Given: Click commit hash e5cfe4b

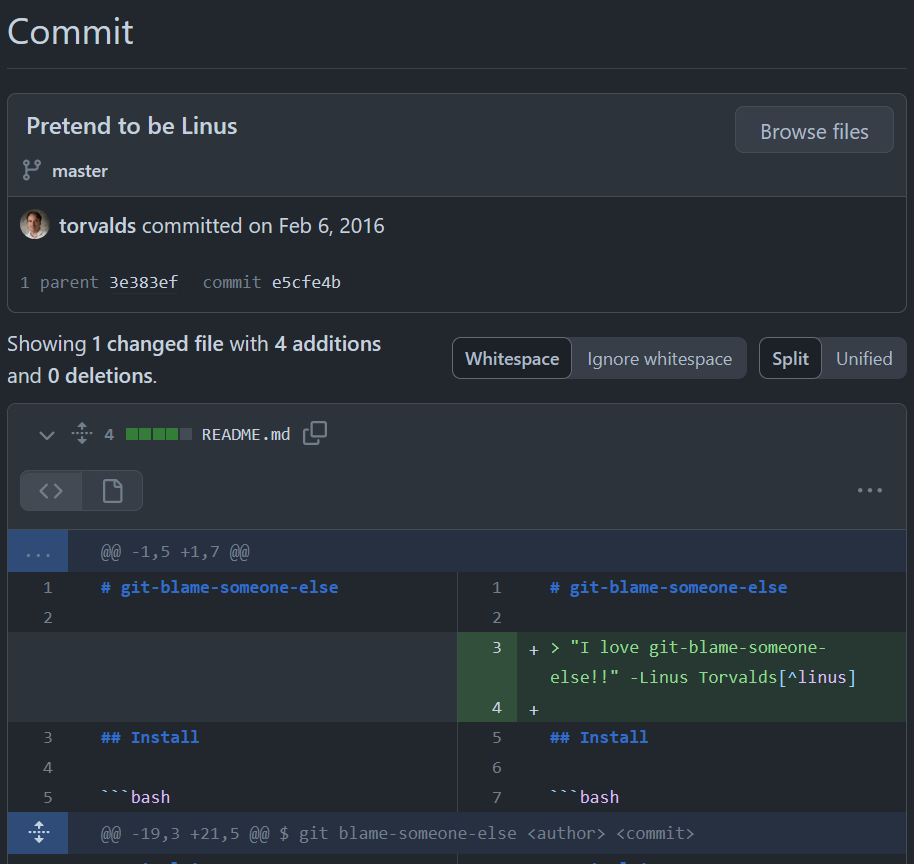Looking at the screenshot, I should 306,282.
